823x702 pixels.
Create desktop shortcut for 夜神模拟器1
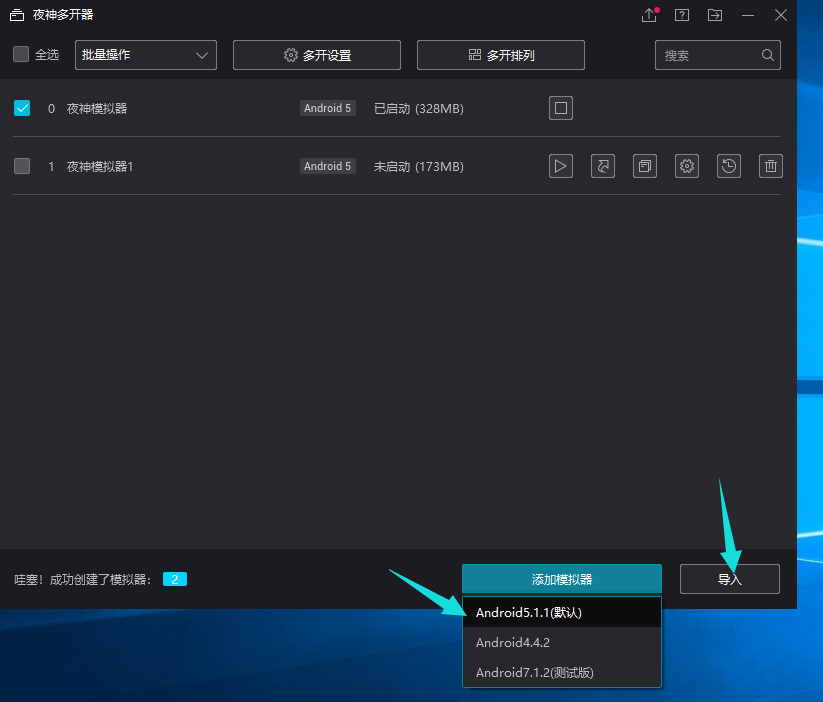603,166
